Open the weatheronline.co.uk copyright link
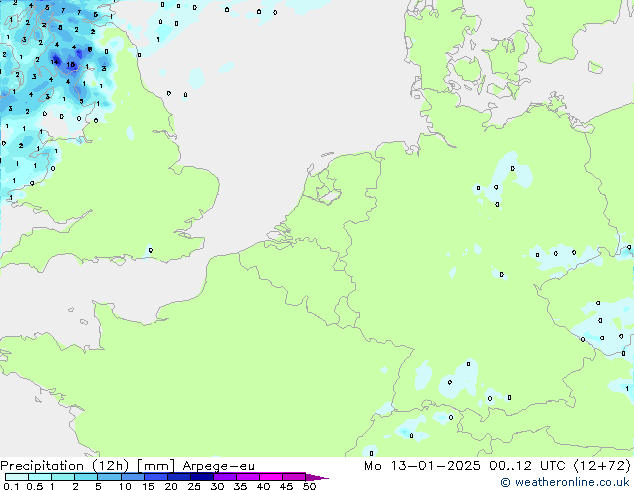This screenshot has width=634, height=490. point(565,482)
